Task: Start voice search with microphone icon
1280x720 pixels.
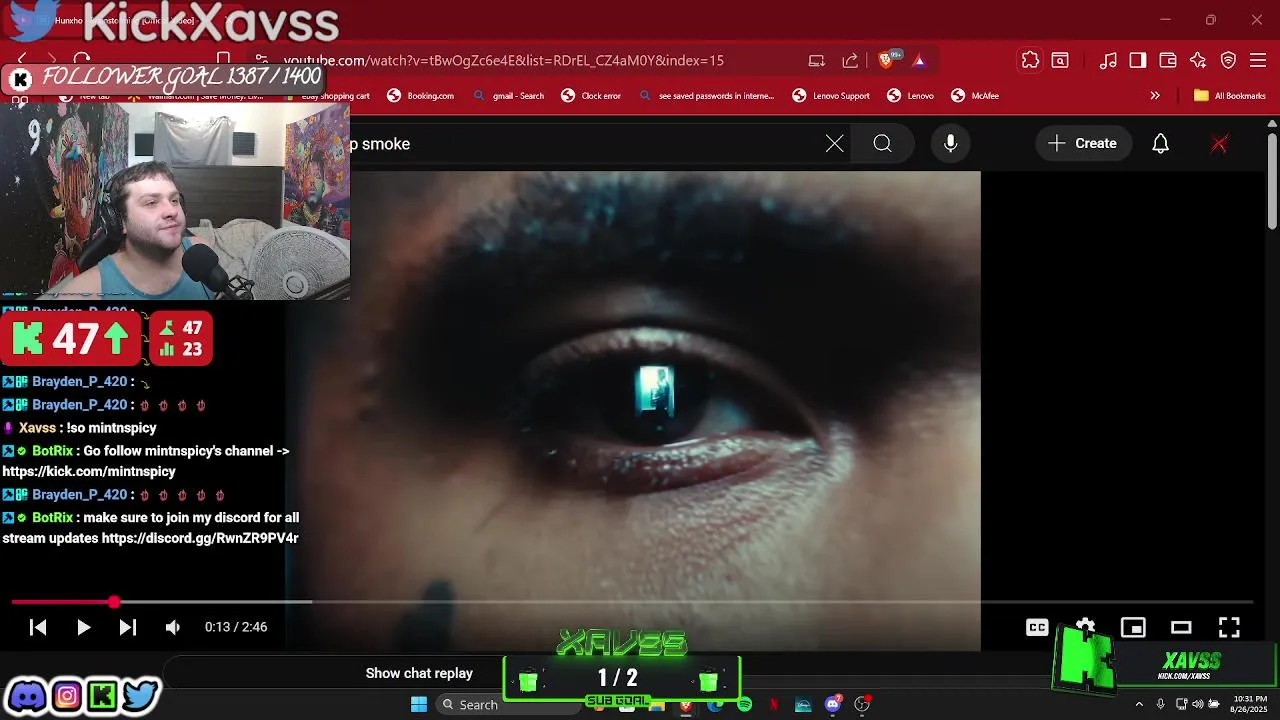Action: tap(950, 144)
